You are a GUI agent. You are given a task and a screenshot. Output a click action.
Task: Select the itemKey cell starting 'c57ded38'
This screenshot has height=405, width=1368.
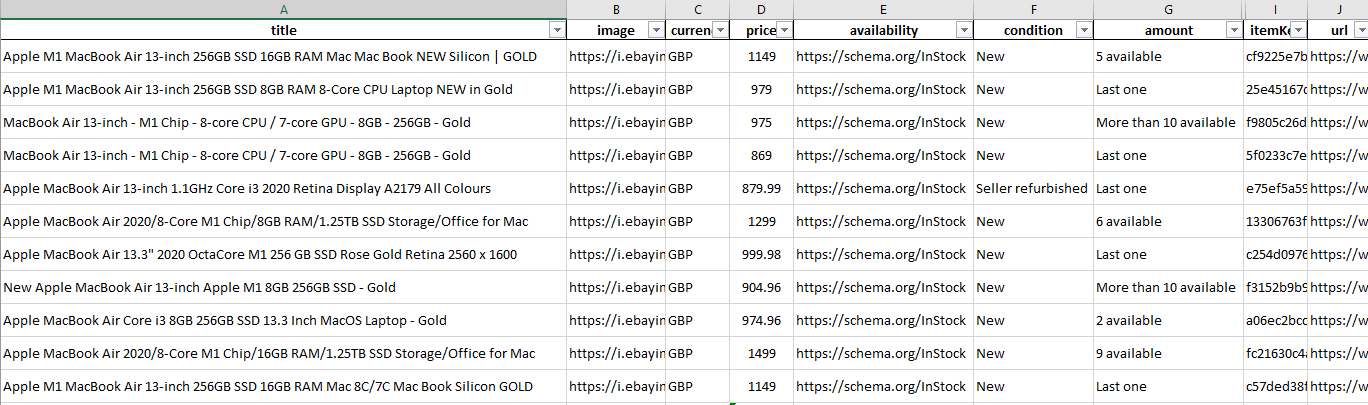pyautogui.click(x=1276, y=387)
